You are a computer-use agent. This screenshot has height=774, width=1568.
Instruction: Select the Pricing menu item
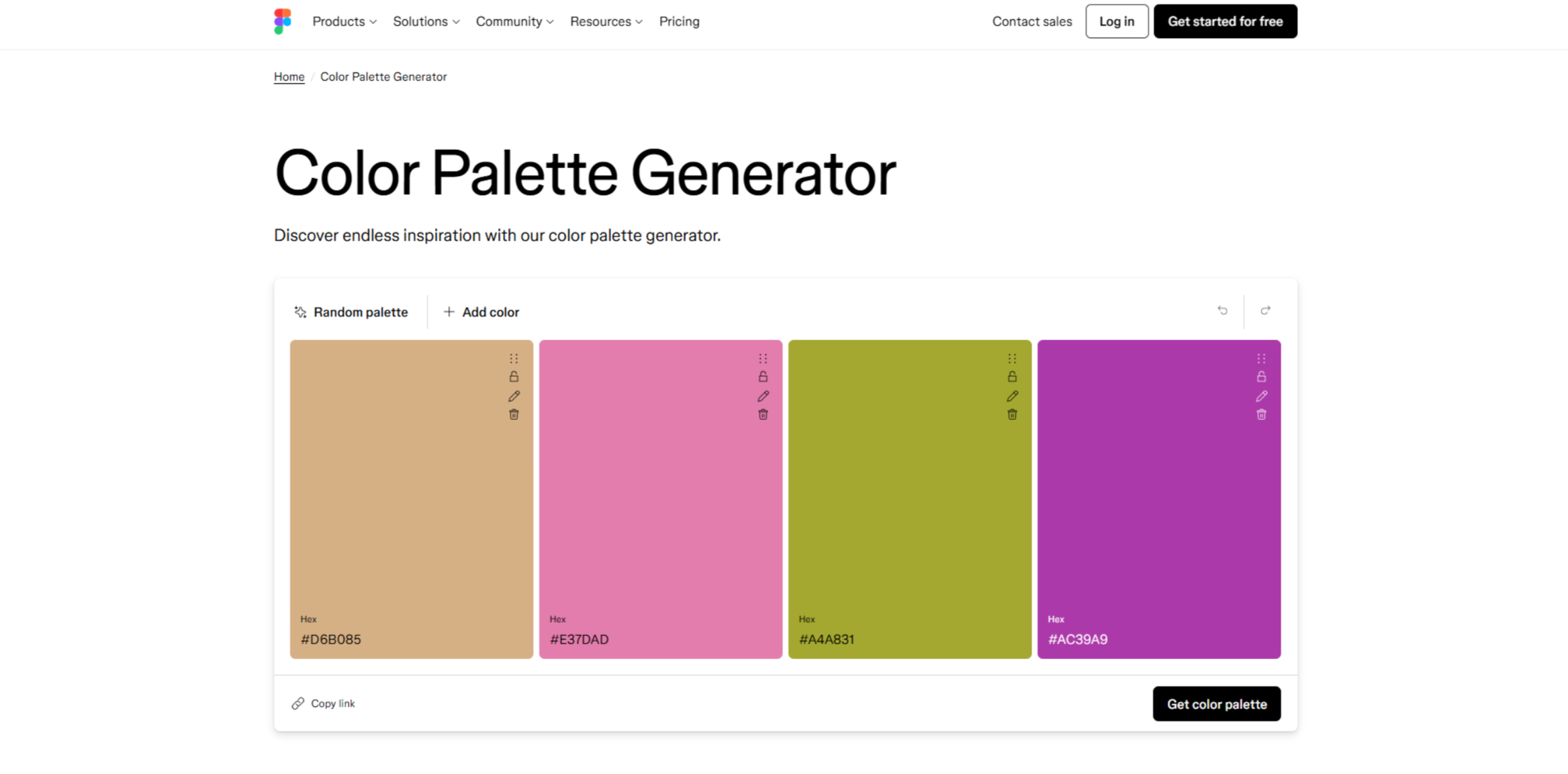679,21
